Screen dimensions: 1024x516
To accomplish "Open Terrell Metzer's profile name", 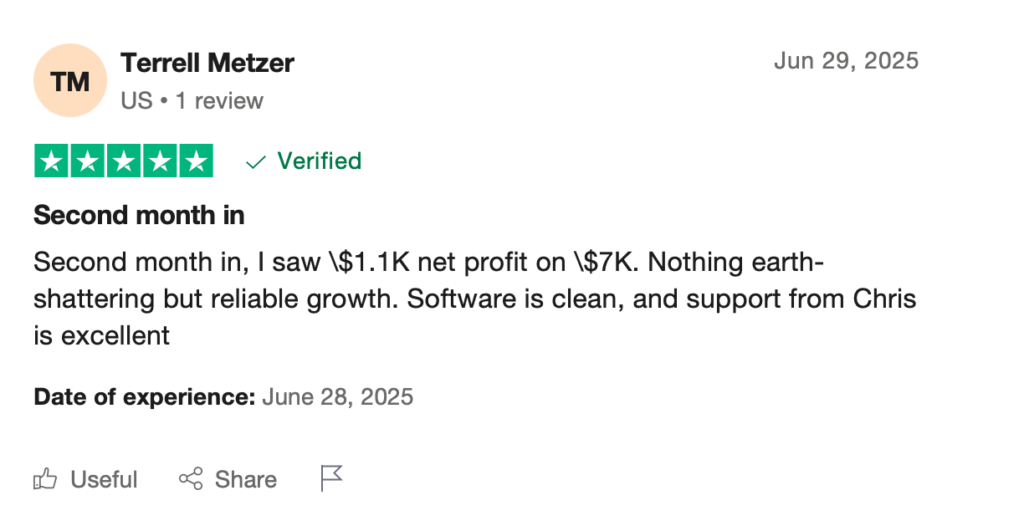I will tap(207, 63).
